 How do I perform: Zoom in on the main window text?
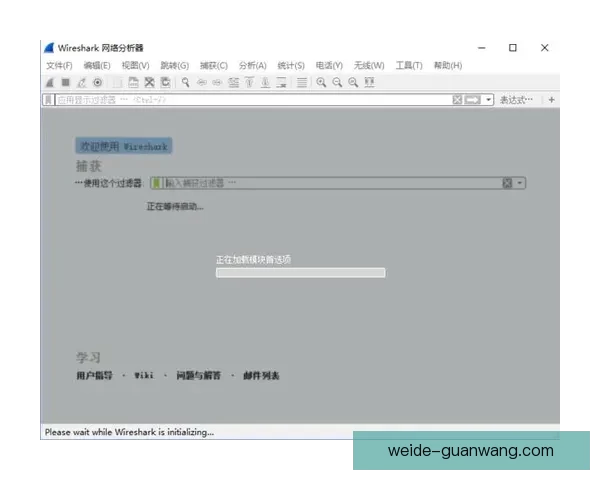pos(321,82)
